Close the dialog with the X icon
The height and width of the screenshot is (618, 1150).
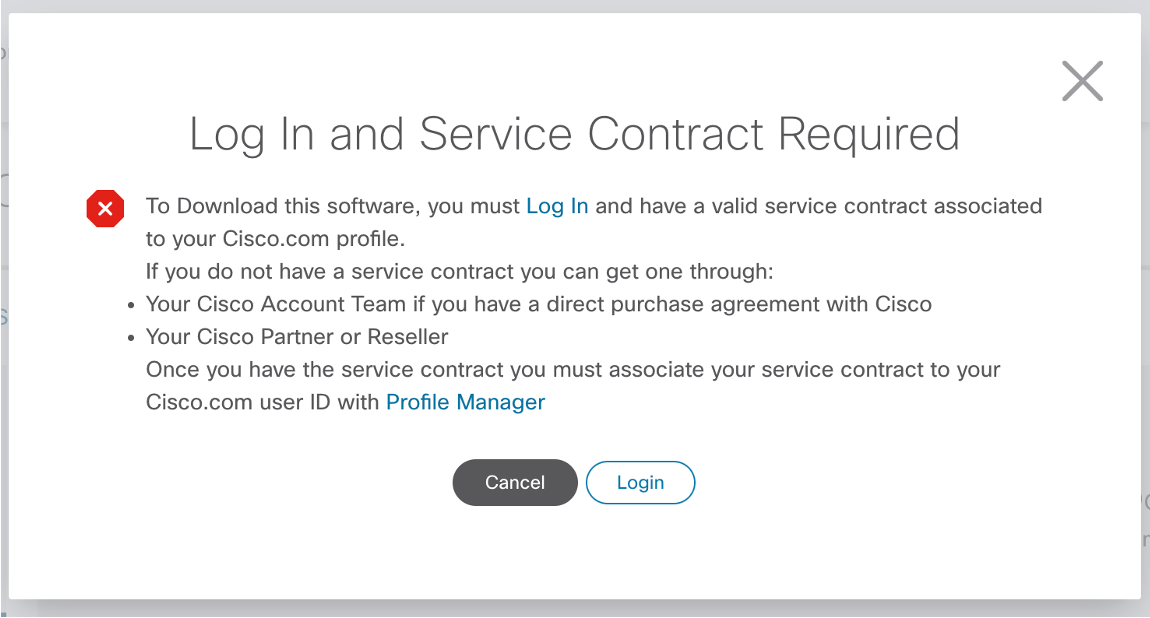[1083, 81]
